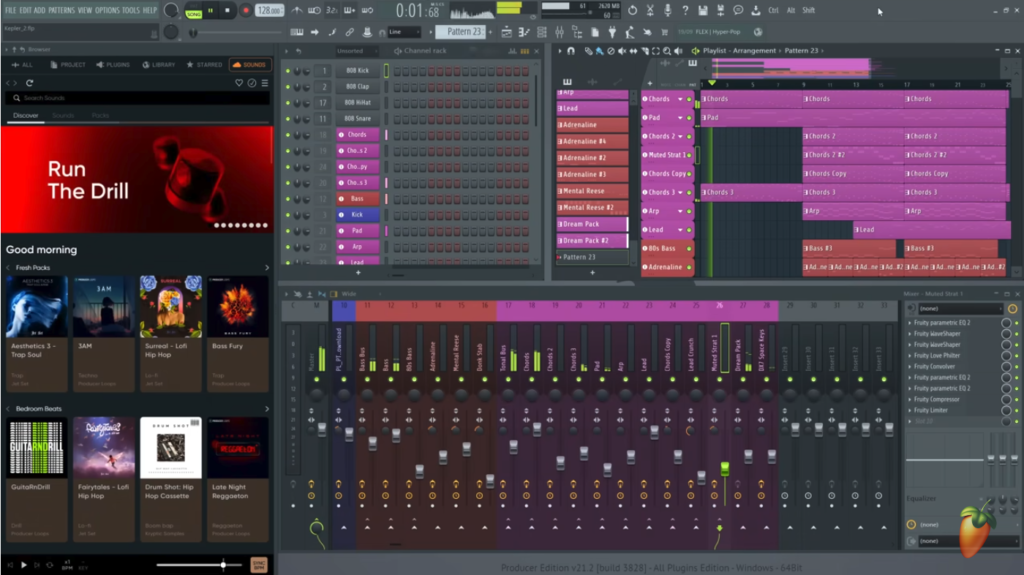1024x575 pixels.
Task: Add a new channel with the plus button
Action: [358, 272]
